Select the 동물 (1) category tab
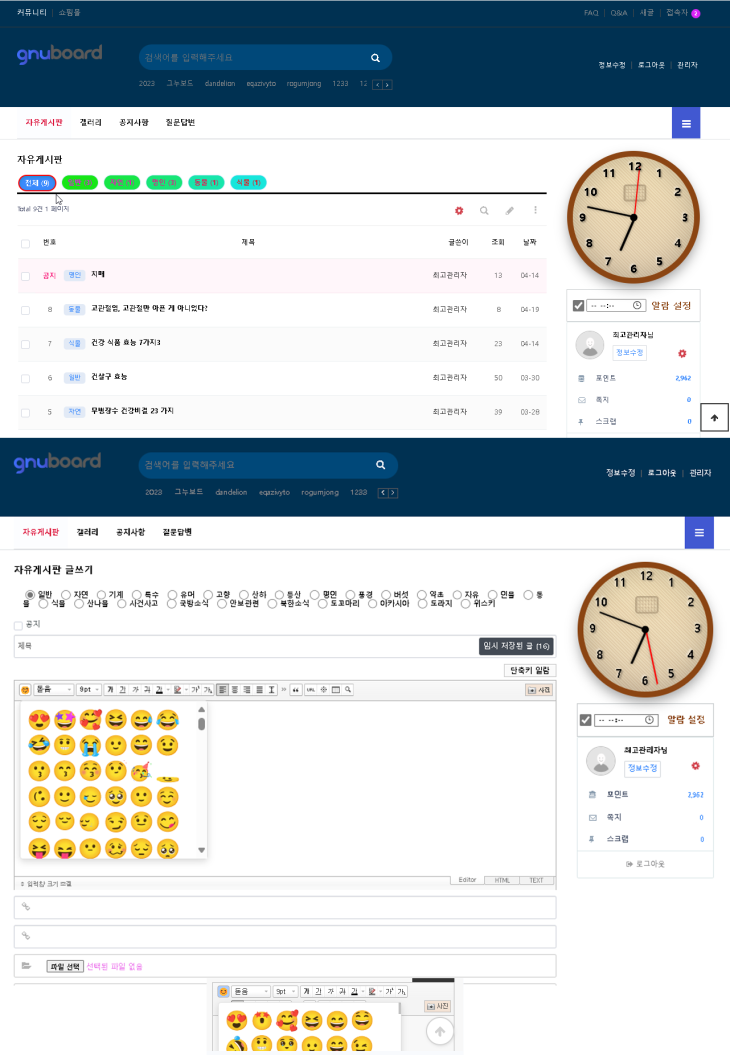Viewport: 730px width, 1055px height. pyautogui.click(x=207, y=182)
